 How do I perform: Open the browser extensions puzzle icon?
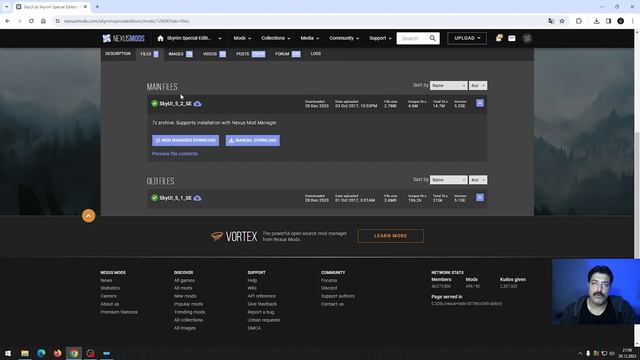(579, 21)
